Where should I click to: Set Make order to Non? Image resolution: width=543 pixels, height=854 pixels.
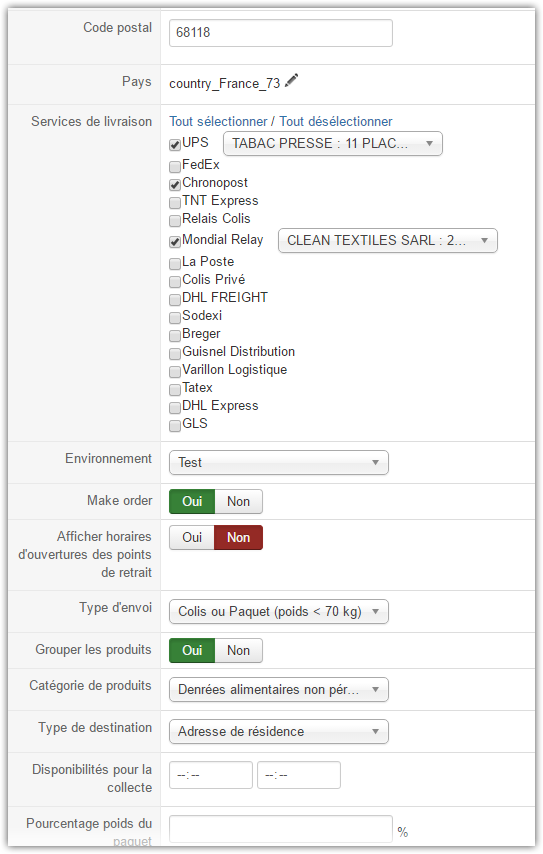pos(239,502)
